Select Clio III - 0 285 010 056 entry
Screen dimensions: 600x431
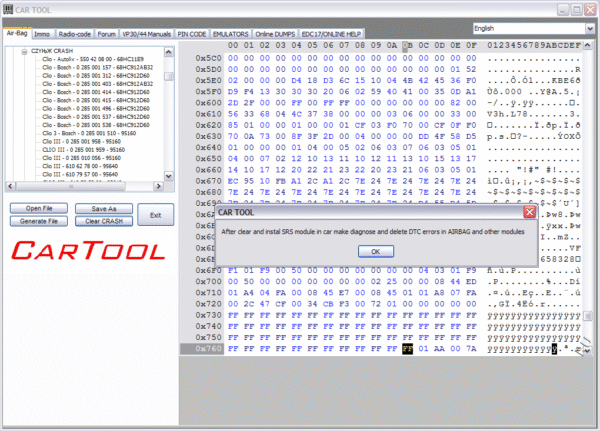82,158
